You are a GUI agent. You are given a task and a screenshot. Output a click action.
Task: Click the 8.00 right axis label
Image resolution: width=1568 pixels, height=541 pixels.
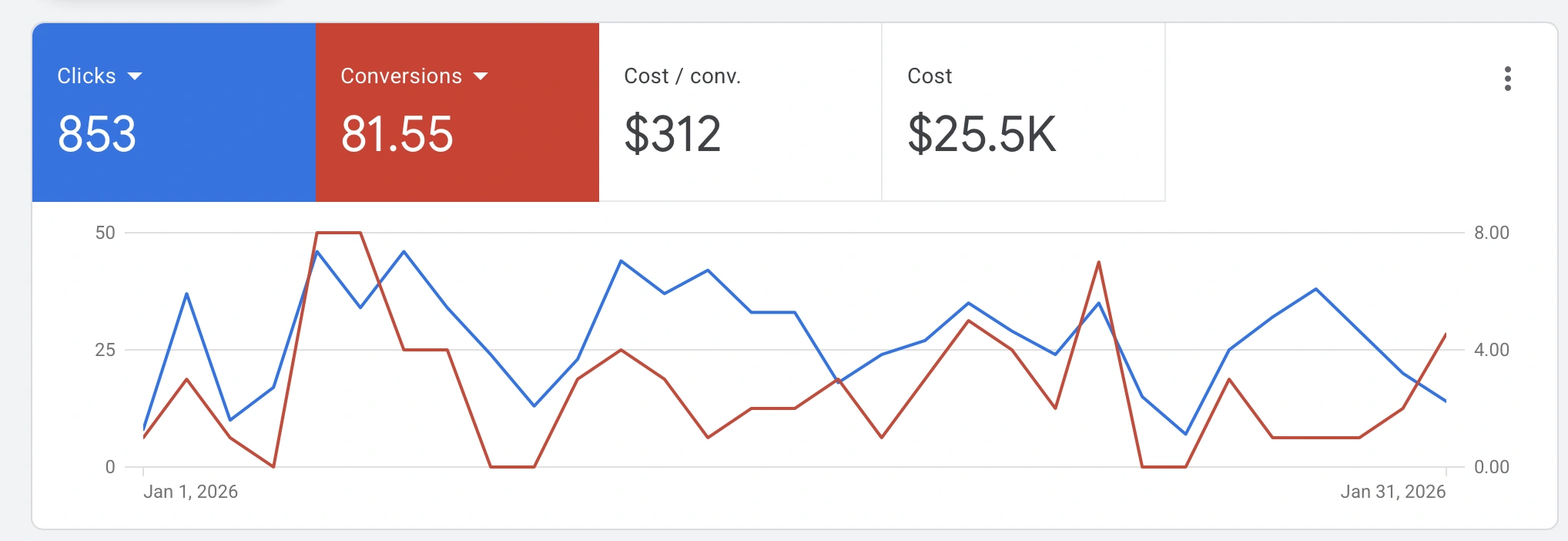coord(1492,233)
